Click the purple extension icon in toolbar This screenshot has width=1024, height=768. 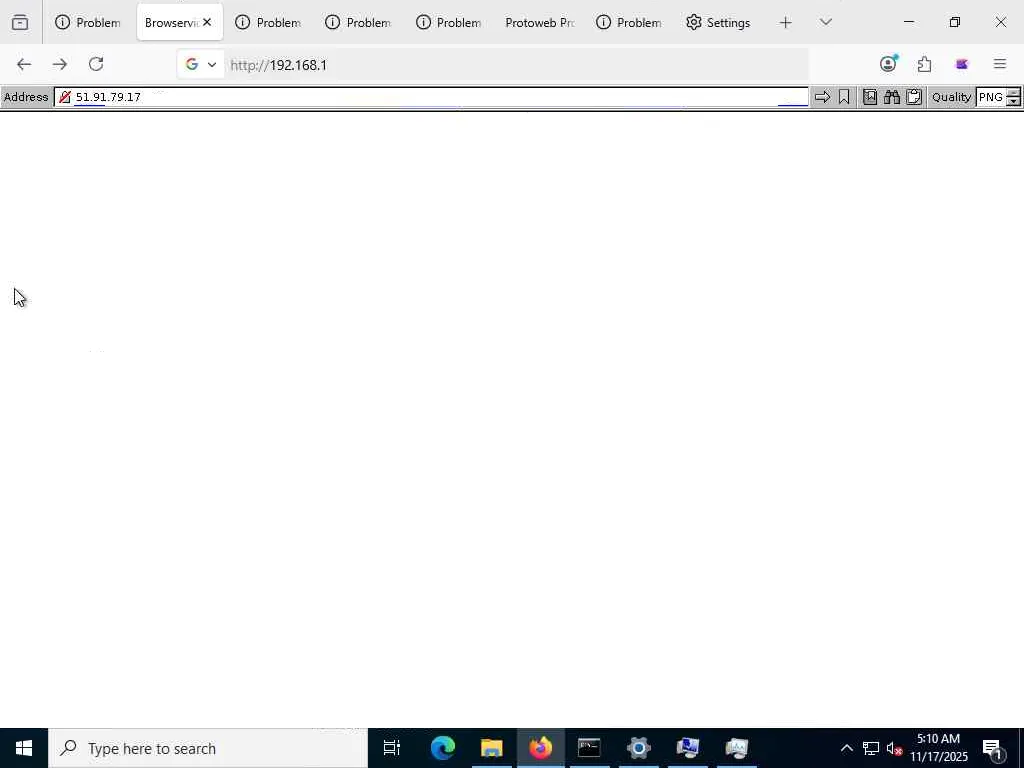coord(961,64)
